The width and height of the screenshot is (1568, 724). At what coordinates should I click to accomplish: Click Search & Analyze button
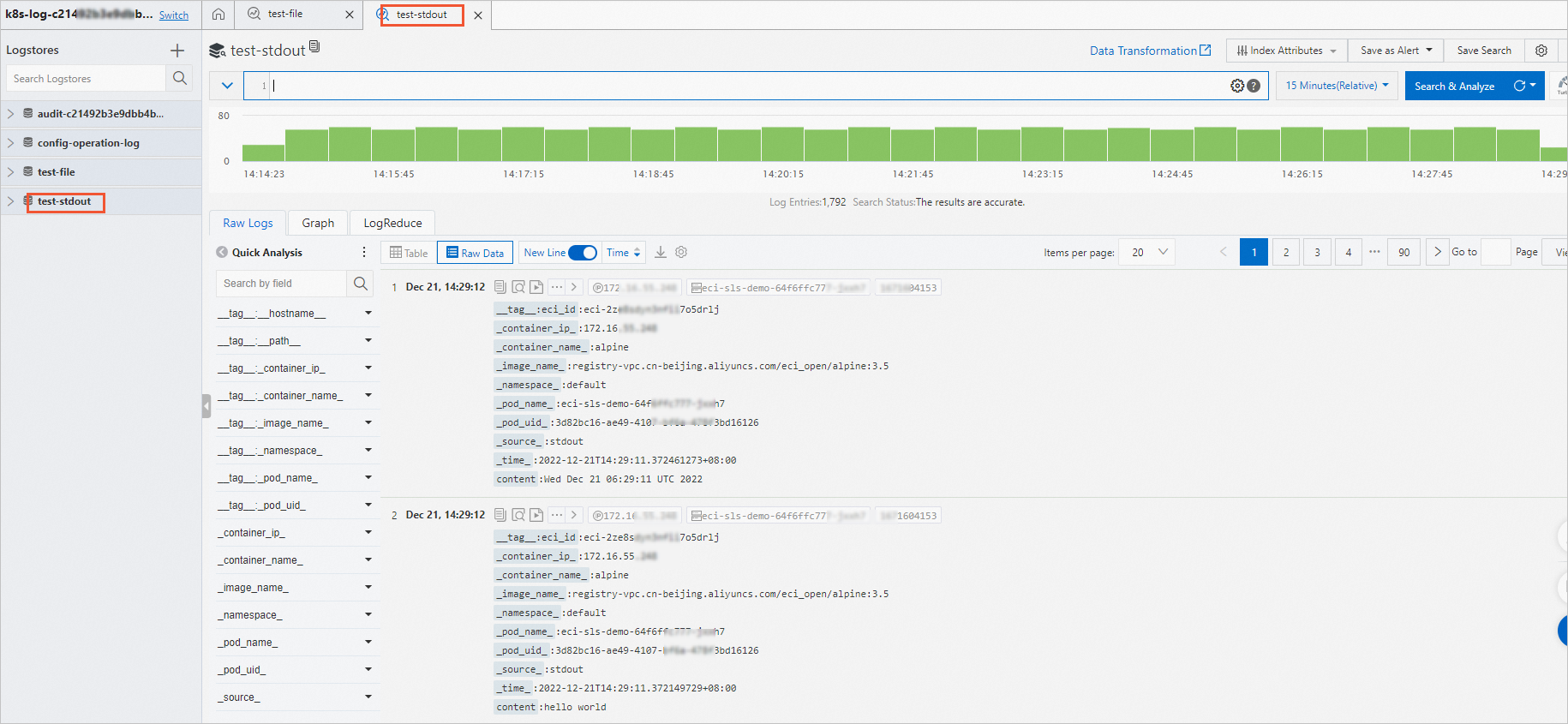pos(1454,86)
